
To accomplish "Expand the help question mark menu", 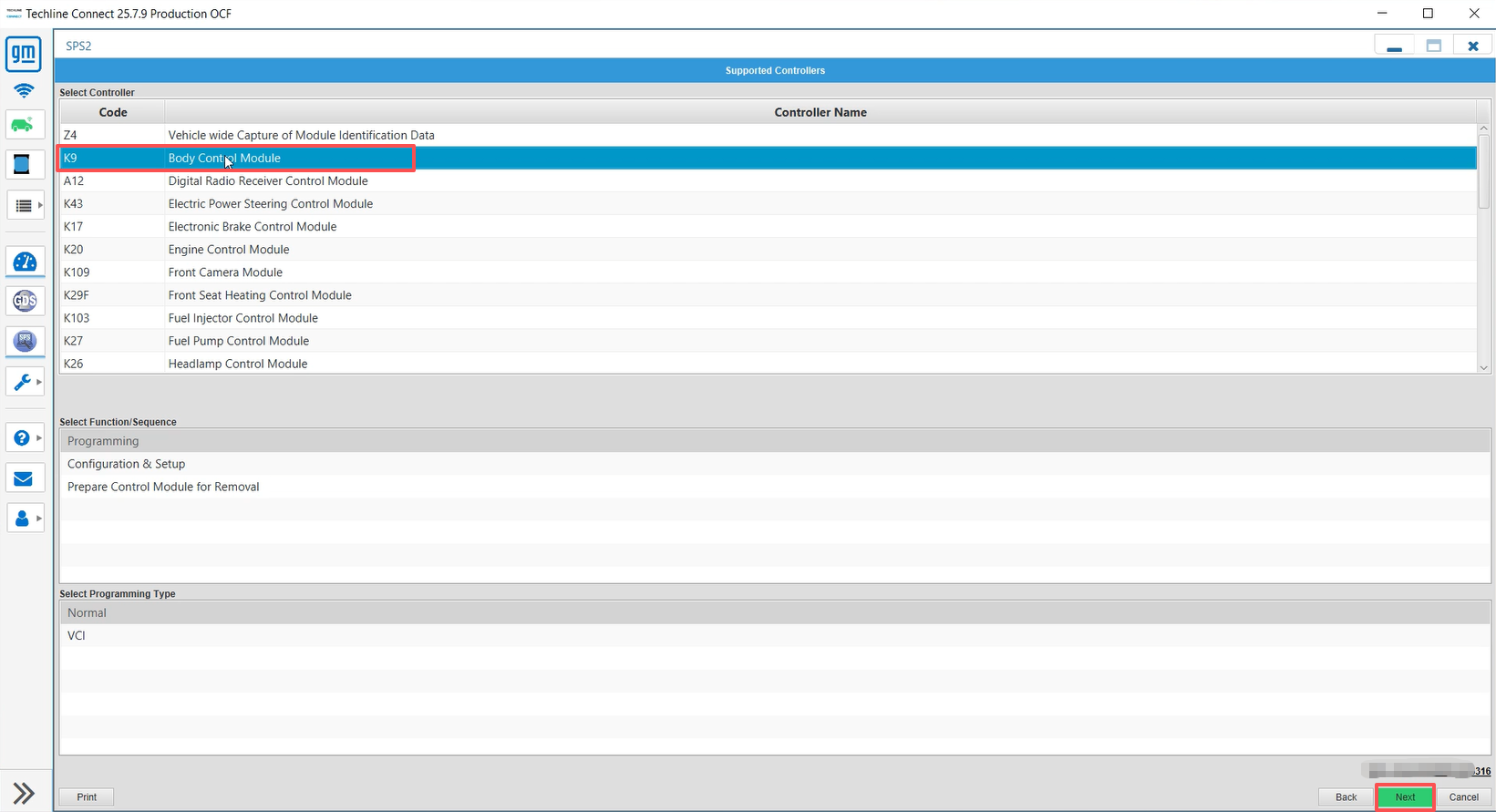I will pos(25,438).
